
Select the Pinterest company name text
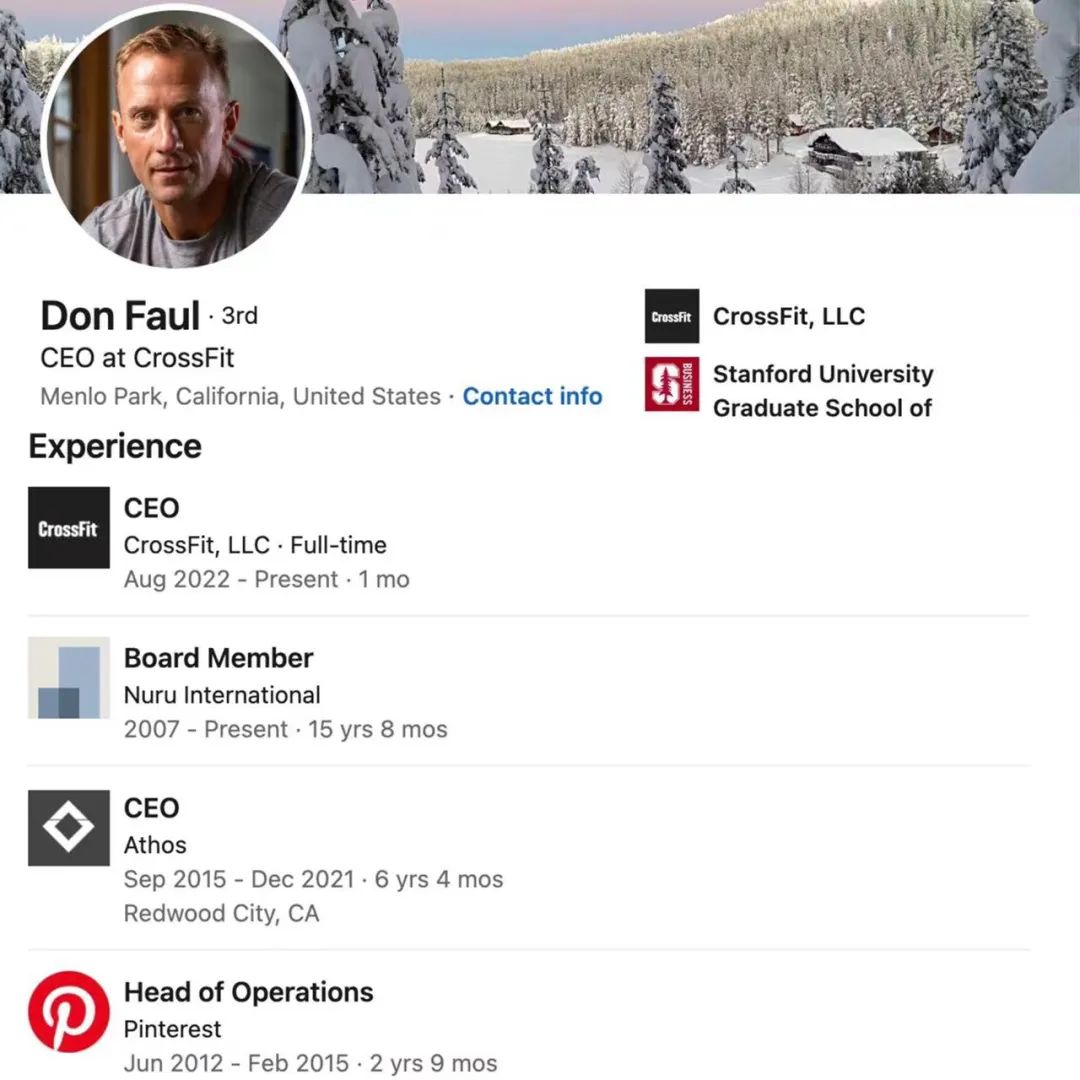172,1029
